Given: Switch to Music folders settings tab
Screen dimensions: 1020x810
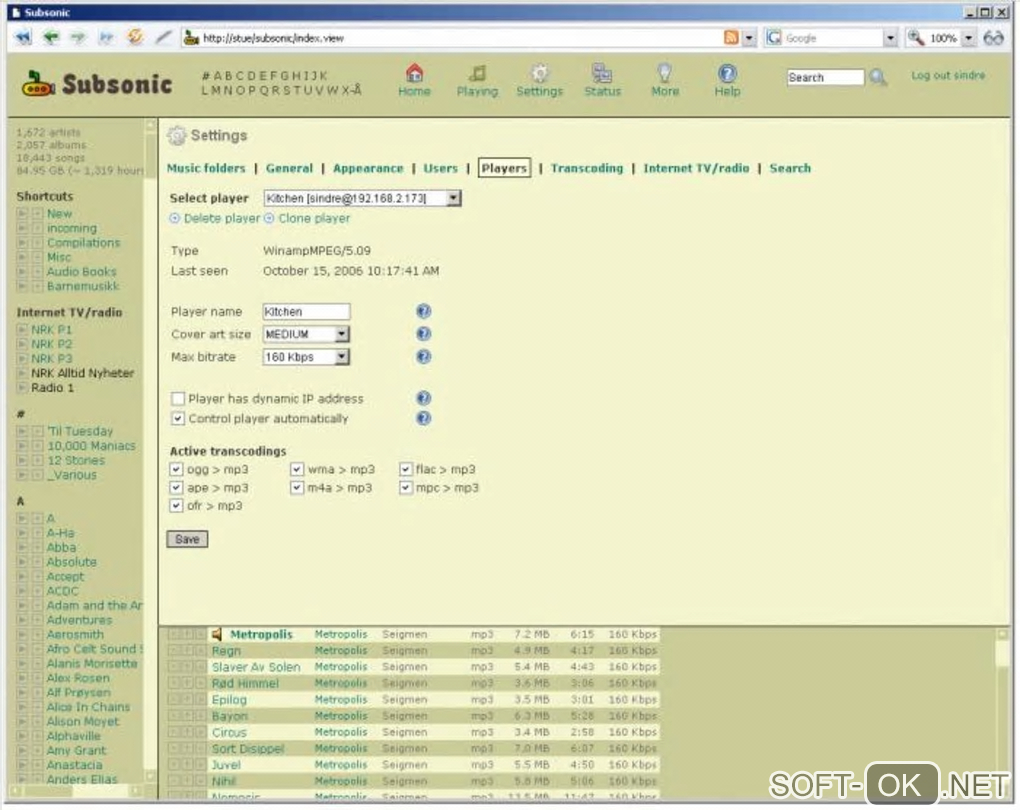Looking at the screenshot, I should [206, 168].
